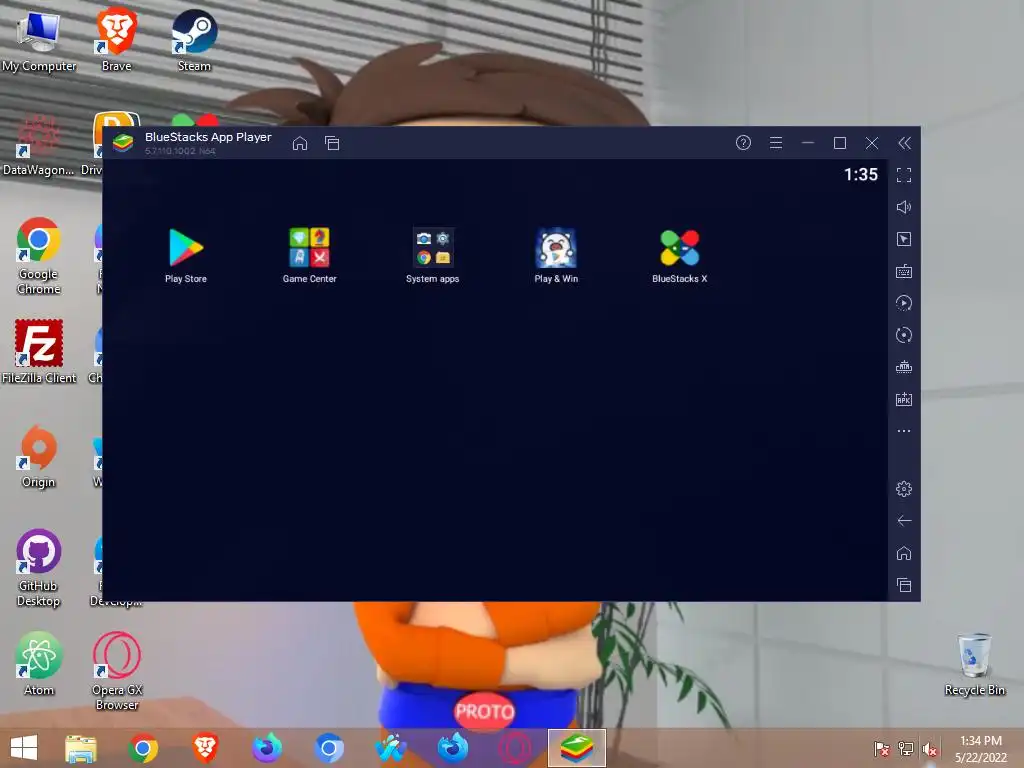Click the Install APK icon
This screenshot has width=1024, height=768.
(904, 399)
